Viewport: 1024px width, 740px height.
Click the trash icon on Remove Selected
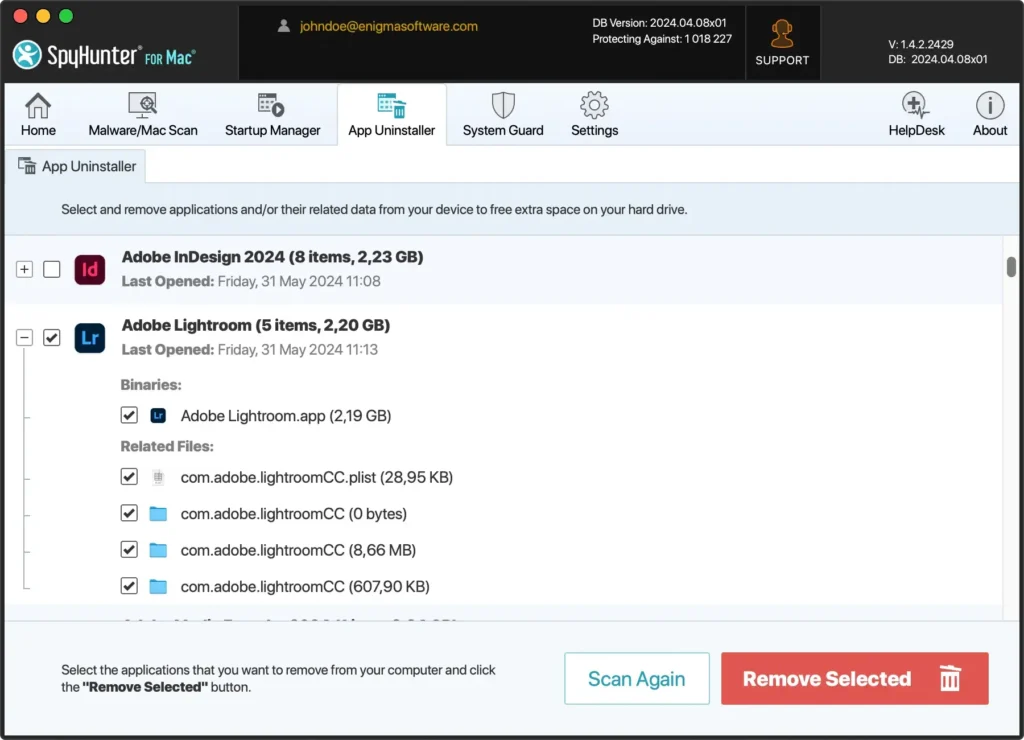(950, 678)
